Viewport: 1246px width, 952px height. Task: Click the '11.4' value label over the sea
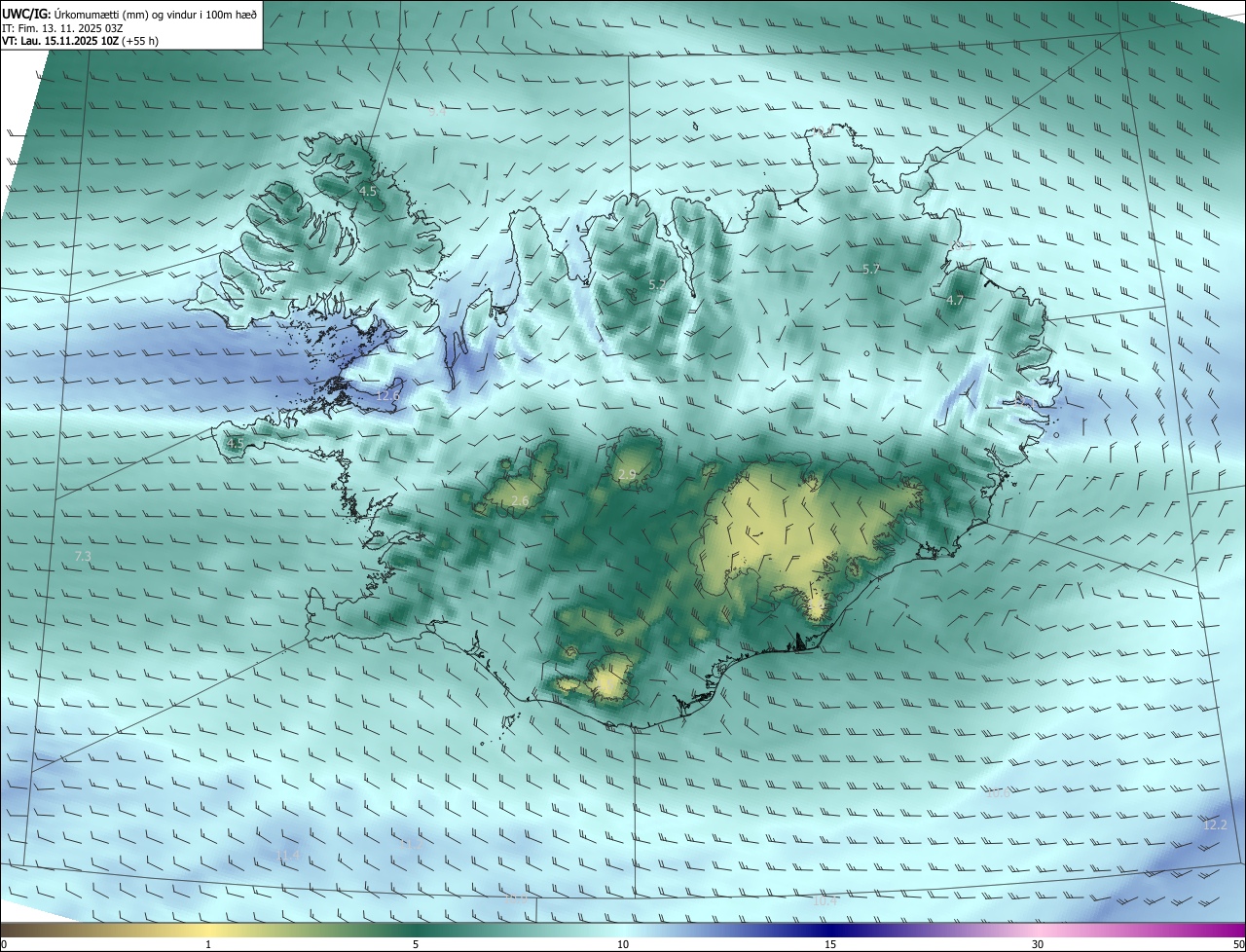point(288,856)
